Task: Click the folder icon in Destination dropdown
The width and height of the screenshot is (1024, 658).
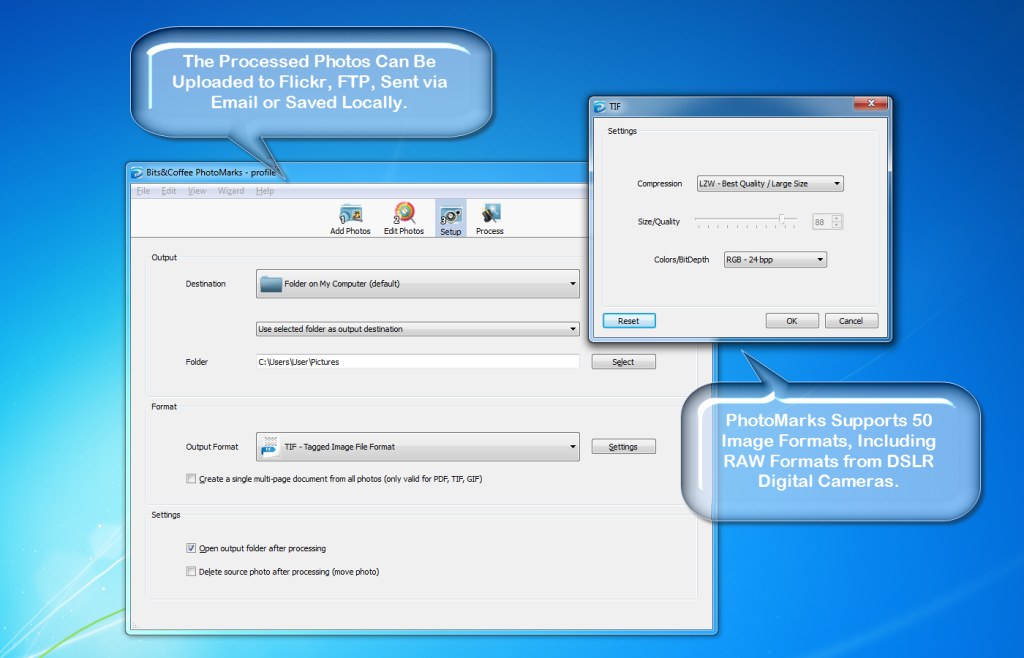Action: [x=270, y=283]
